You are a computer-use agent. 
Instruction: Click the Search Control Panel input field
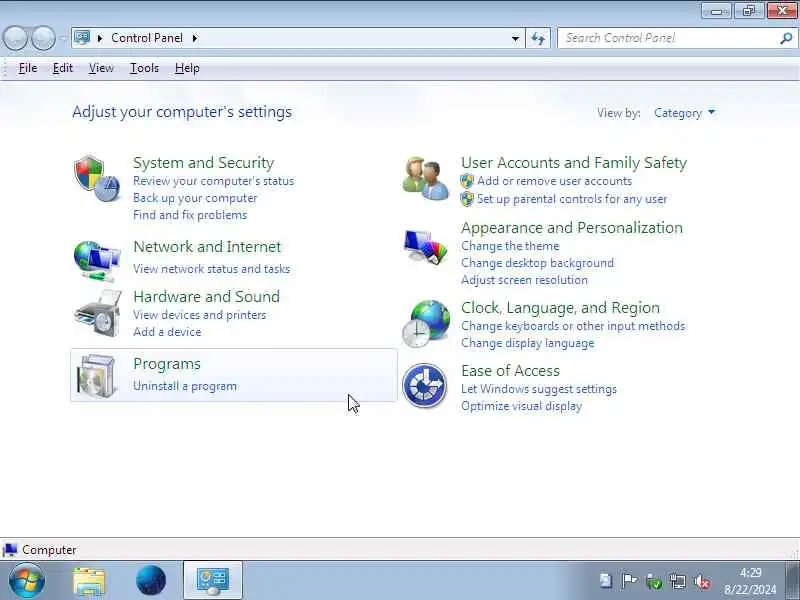(x=677, y=38)
